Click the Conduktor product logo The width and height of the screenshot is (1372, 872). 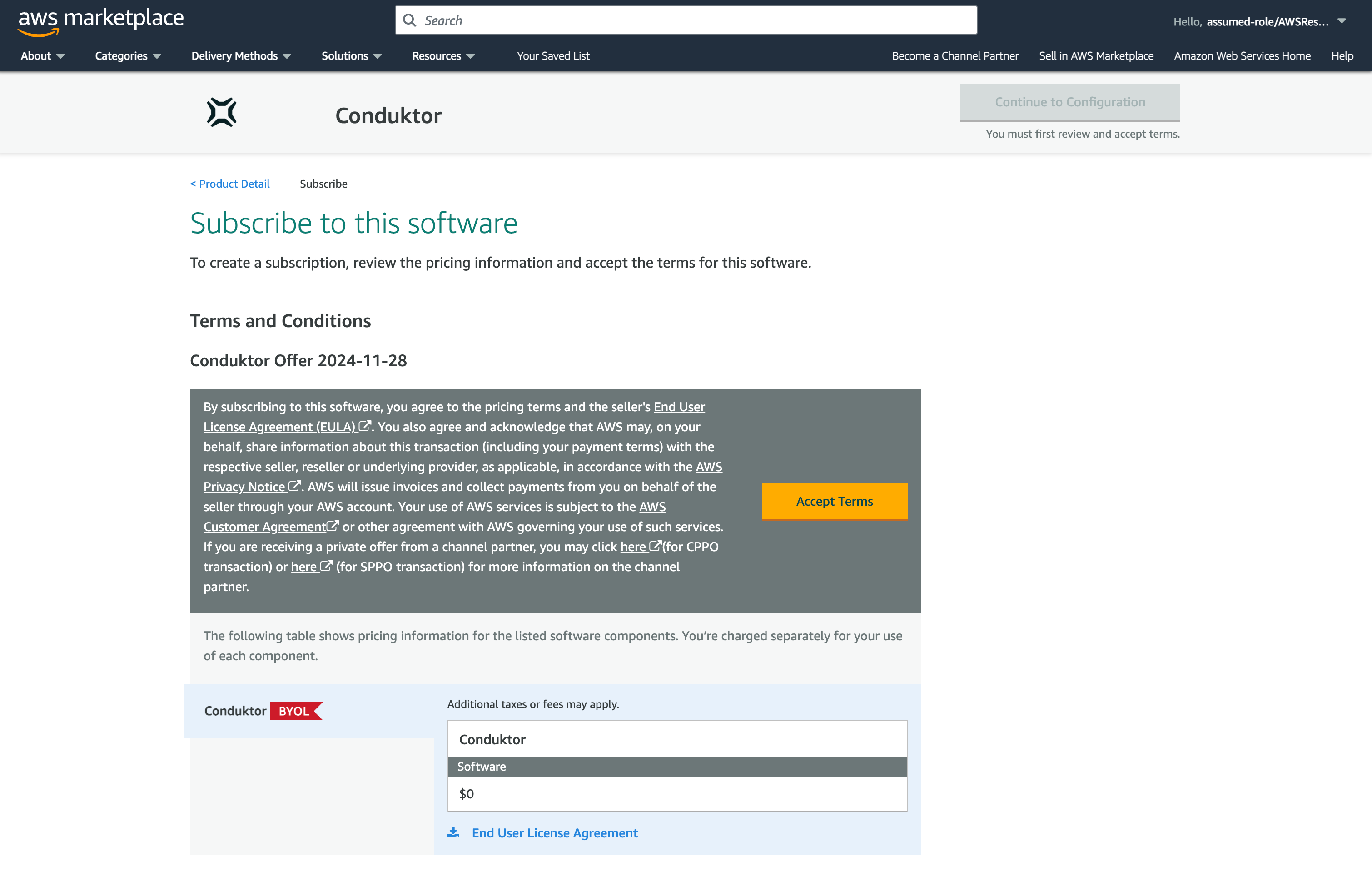click(x=222, y=112)
